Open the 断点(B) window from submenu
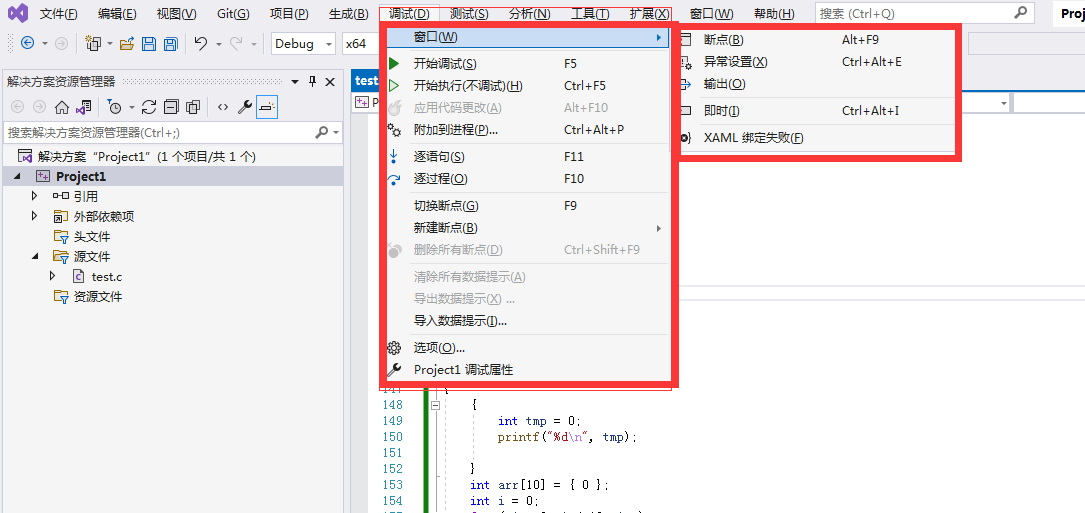 (x=817, y=40)
